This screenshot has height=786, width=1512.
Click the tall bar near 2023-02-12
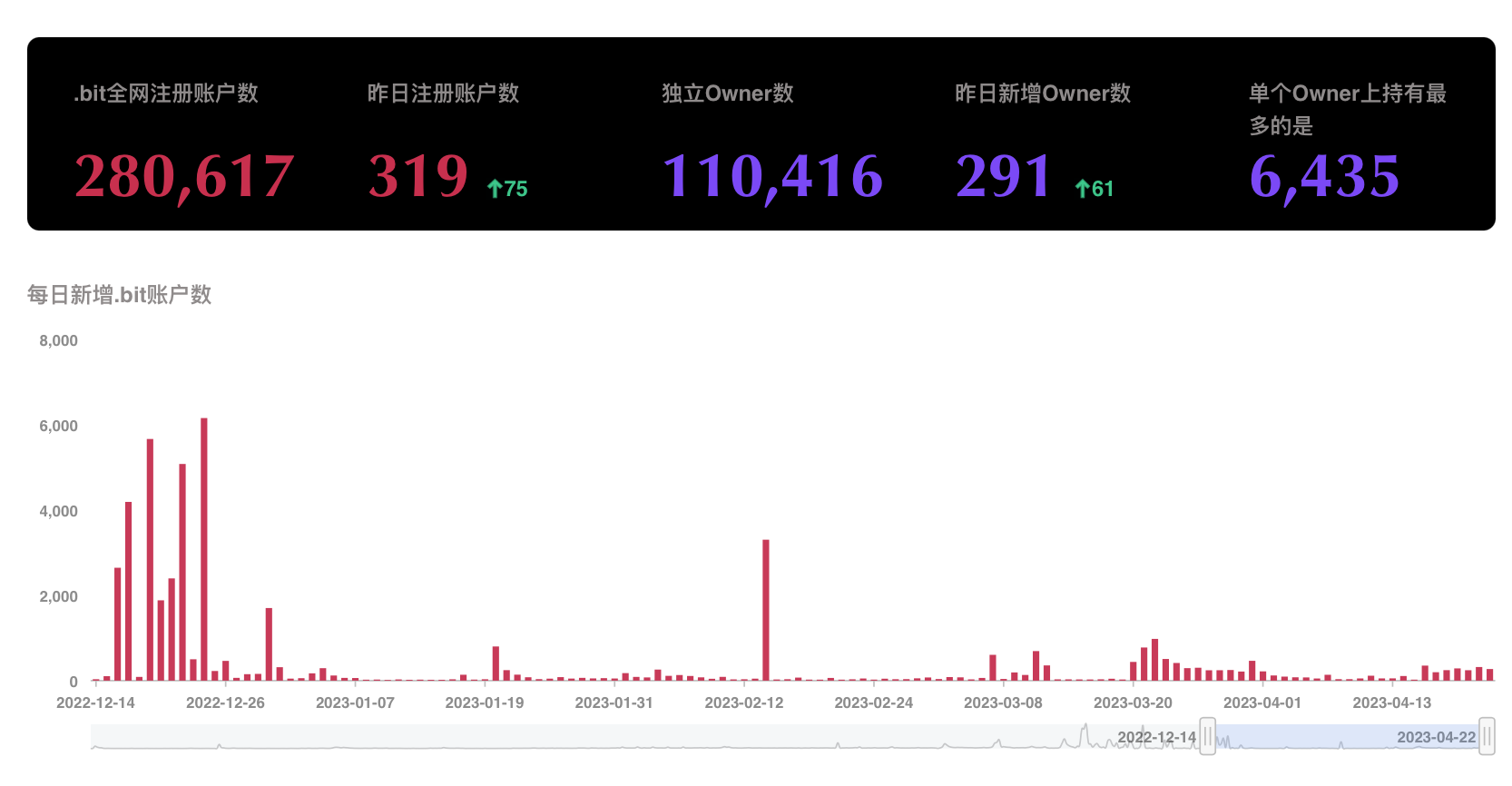coord(766,610)
